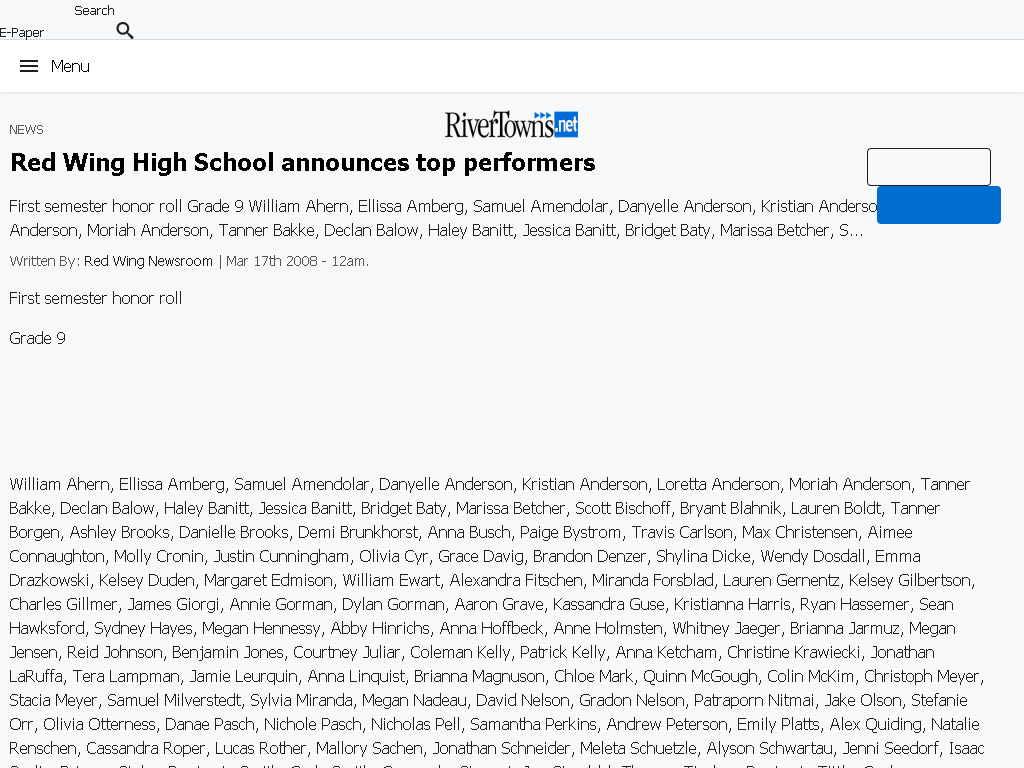Click the Red Wing High School headline
The image size is (1024, 768).
click(x=303, y=163)
